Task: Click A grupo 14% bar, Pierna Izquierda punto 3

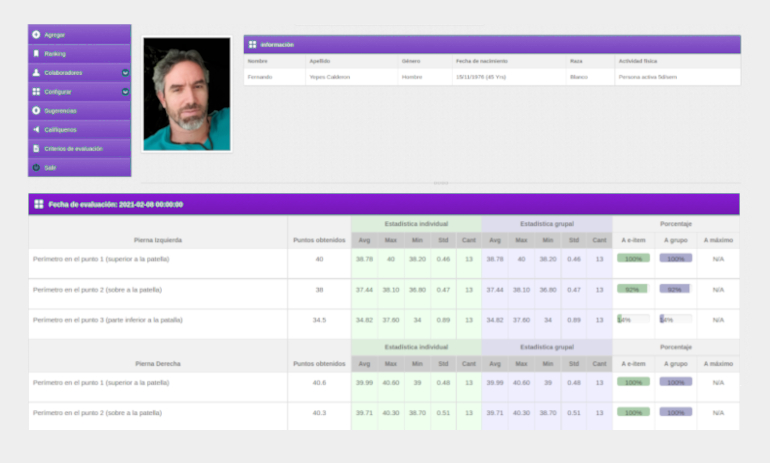Action: (x=676, y=319)
